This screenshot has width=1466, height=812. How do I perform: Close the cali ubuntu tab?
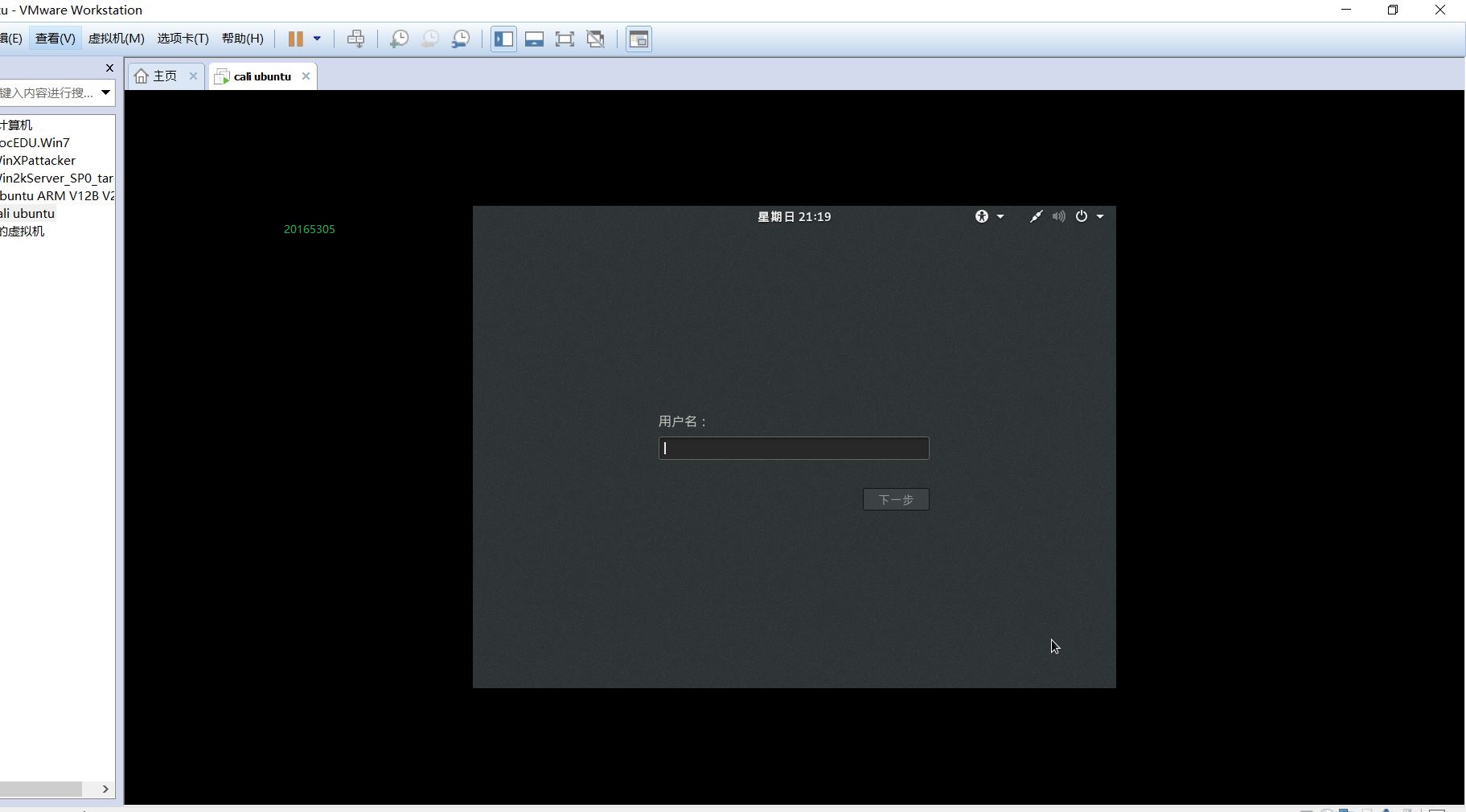(306, 76)
